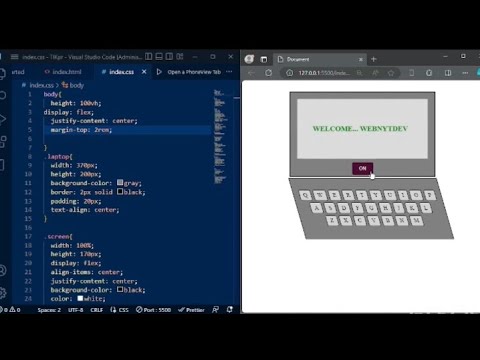This screenshot has width=480, height=360.
Task: Click the P key on the laptop keyboard
Action: [429, 195]
